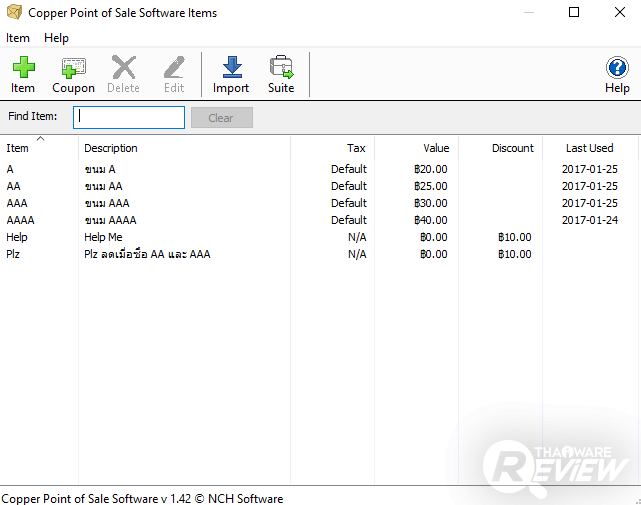Select the row for item A

pyautogui.click(x=319, y=169)
